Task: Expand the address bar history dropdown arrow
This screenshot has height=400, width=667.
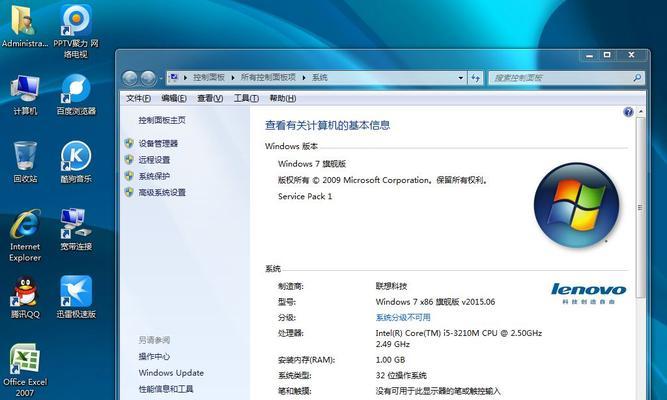Action: 461,78
